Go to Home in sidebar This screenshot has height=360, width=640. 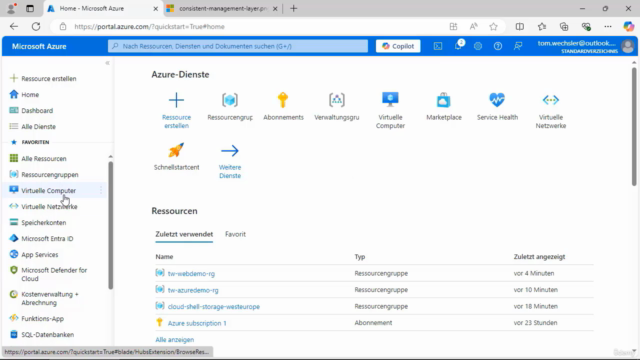click(30, 94)
